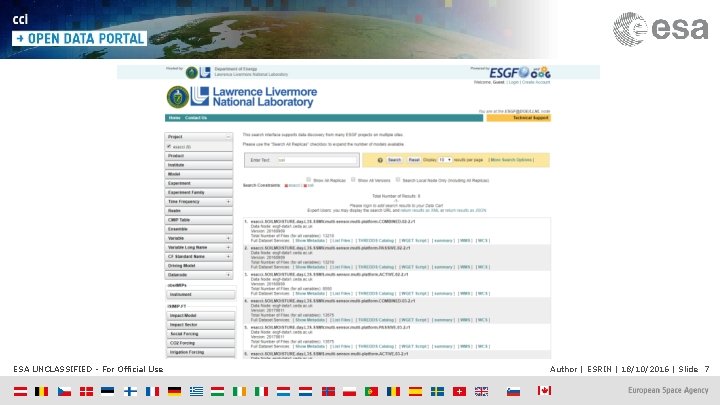
Task: Click the United Kingdom flag icon
Action: [481, 391]
